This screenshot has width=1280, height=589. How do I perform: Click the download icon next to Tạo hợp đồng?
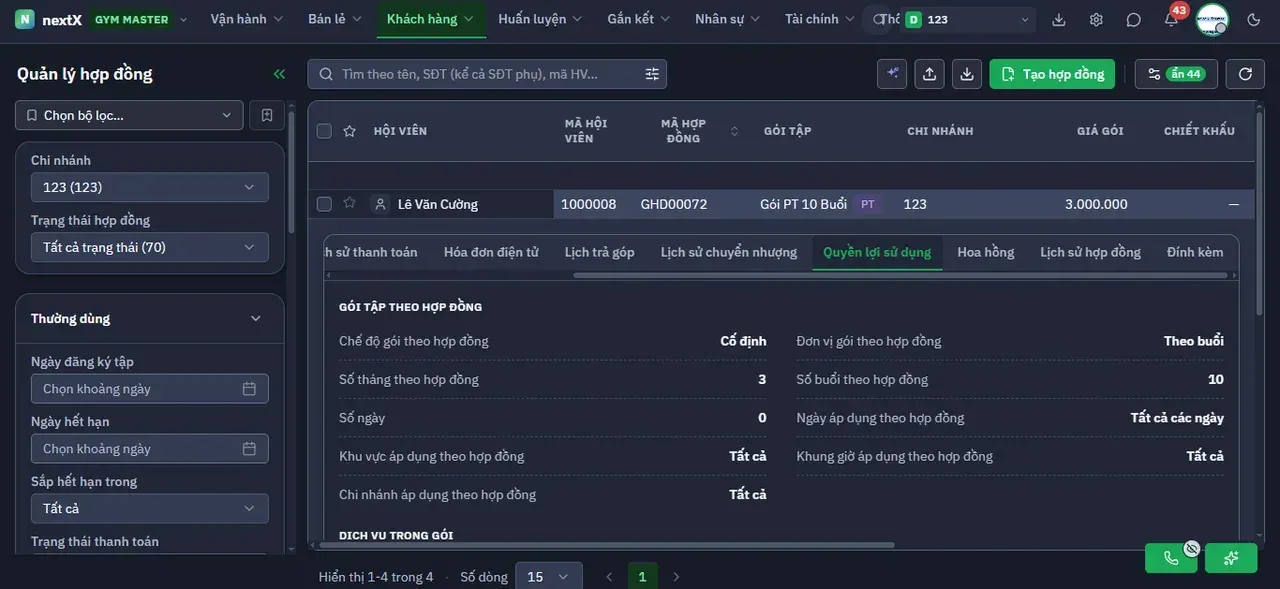966,74
